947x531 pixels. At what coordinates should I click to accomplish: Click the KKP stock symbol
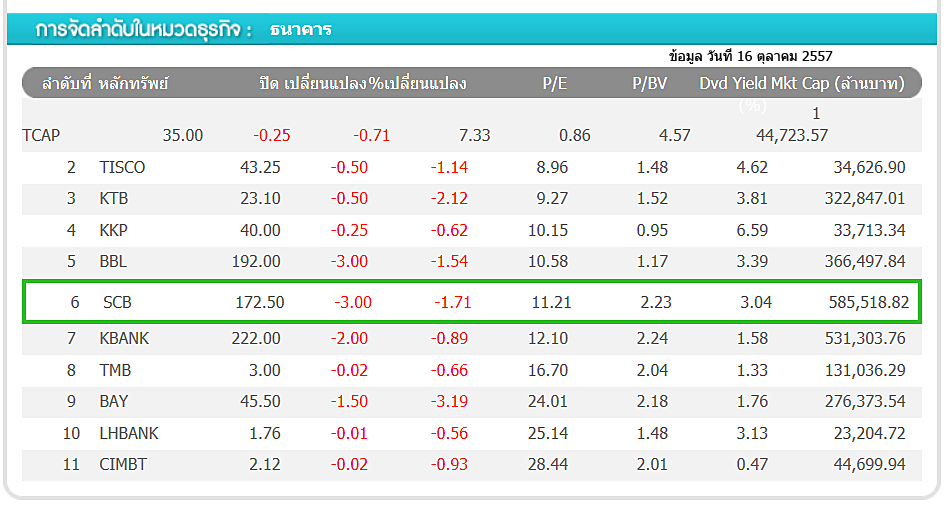pos(114,231)
